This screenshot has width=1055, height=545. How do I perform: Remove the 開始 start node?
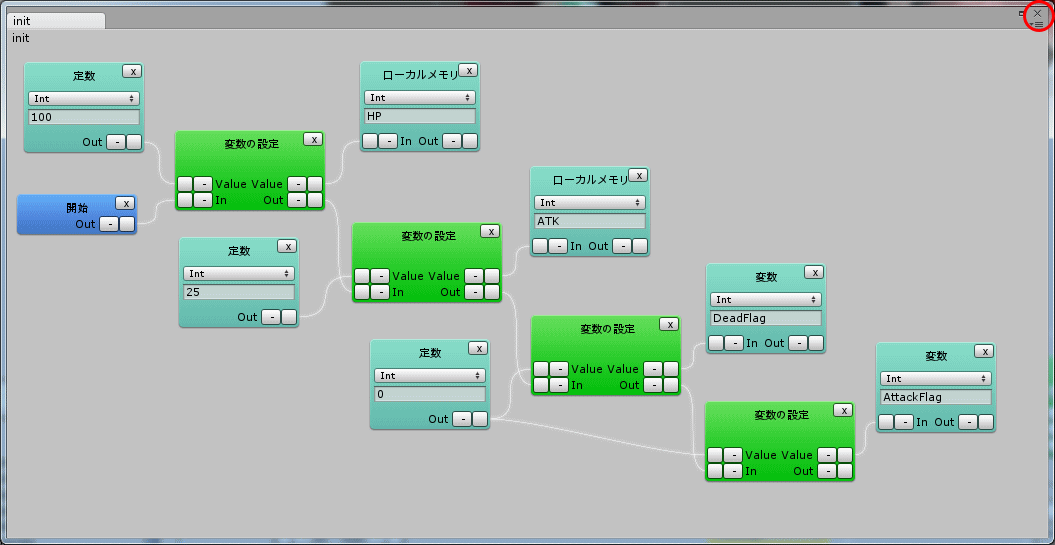125,203
